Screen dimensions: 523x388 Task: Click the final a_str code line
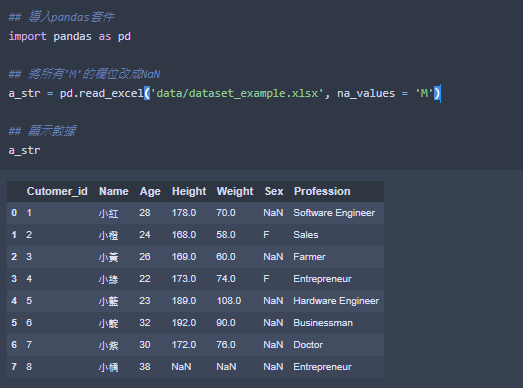pyautogui.click(x=24, y=150)
